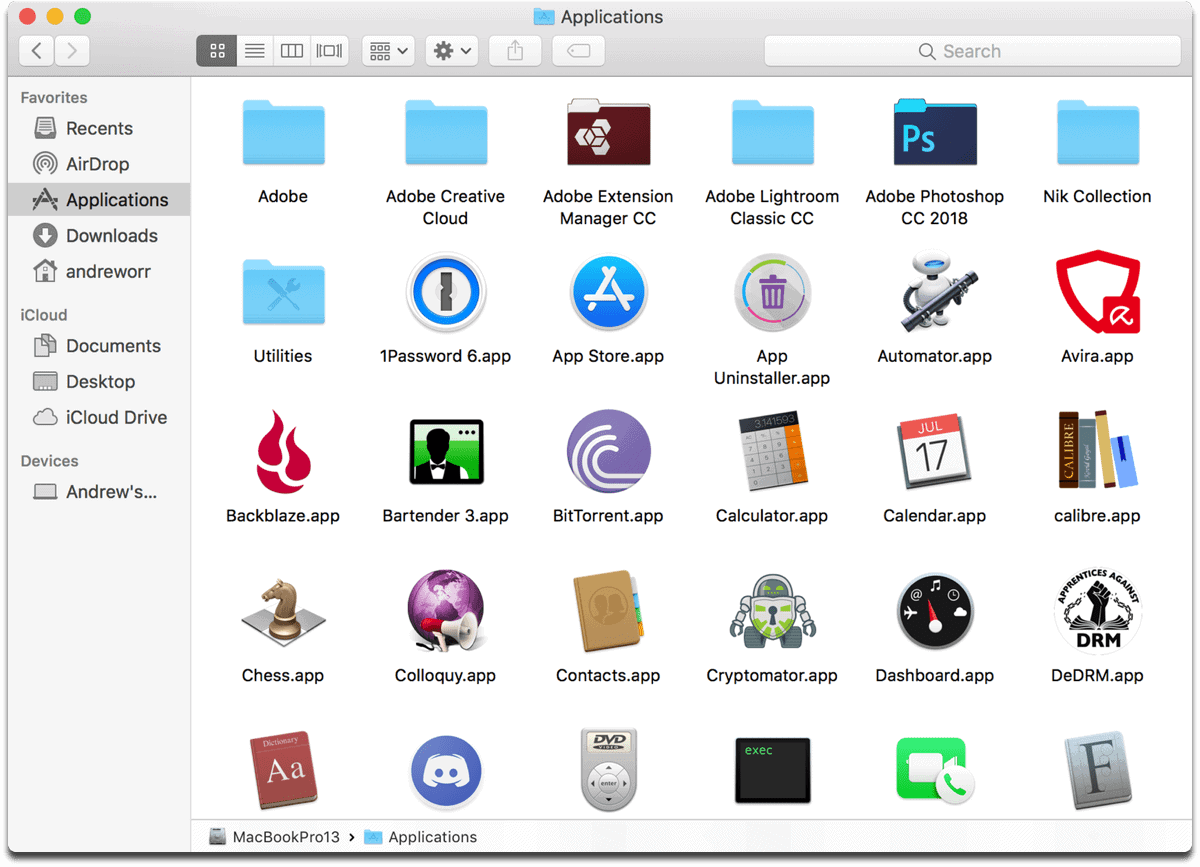
Task: Launch the Calculator app
Action: (x=771, y=451)
